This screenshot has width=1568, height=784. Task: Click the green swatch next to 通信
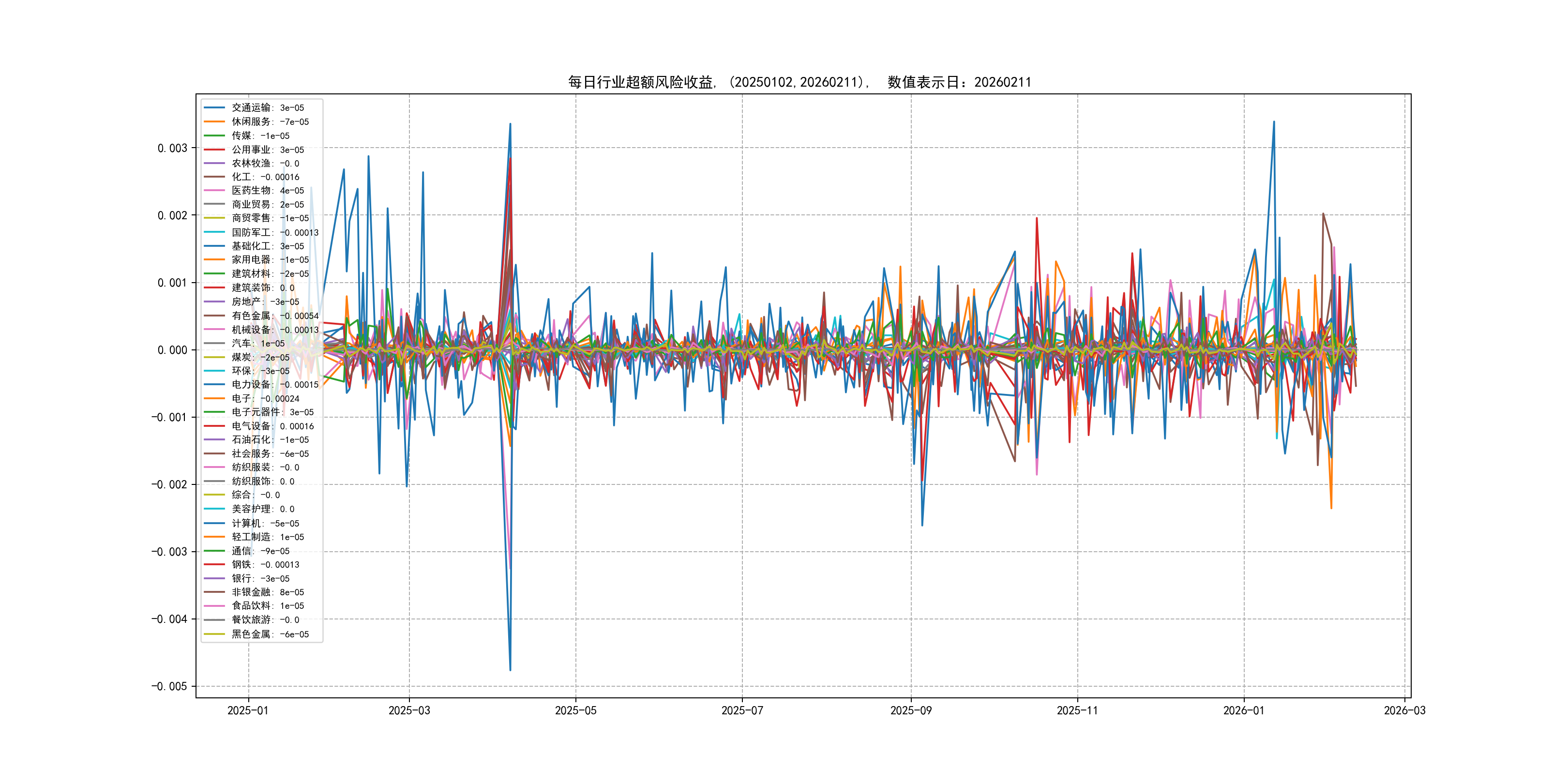click(214, 551)
